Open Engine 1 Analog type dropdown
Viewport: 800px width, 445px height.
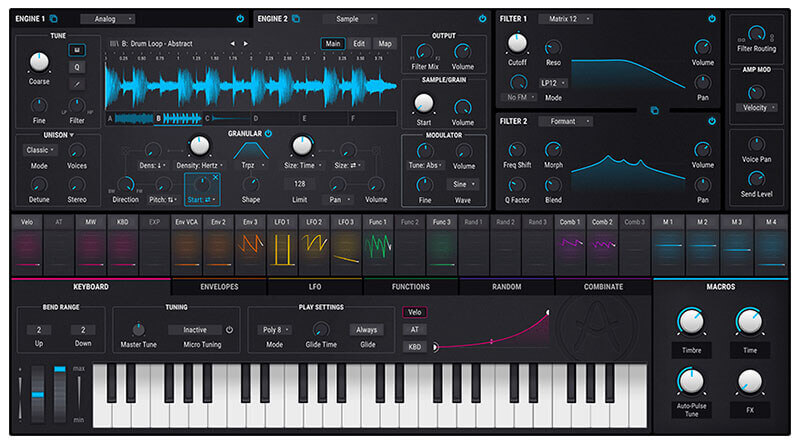(x=108, y=19)
